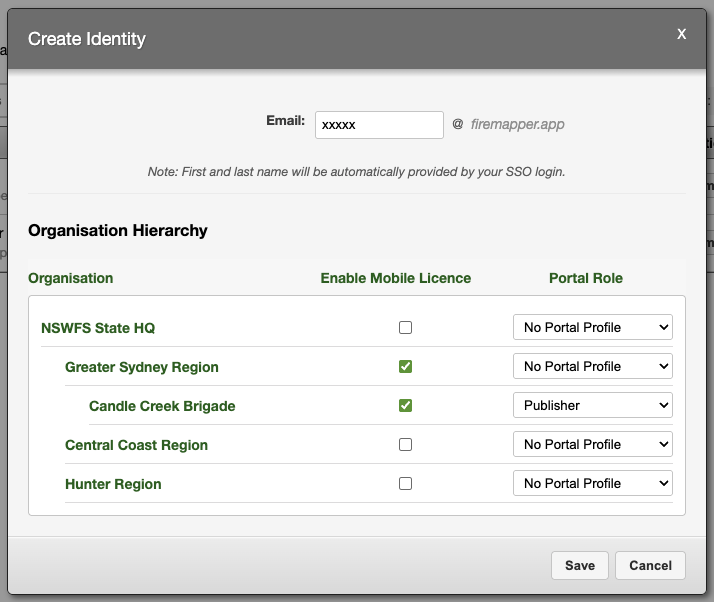Select the Hunter Region name
This screenshot has height=602, width=714.
click(x=113, y=484)
